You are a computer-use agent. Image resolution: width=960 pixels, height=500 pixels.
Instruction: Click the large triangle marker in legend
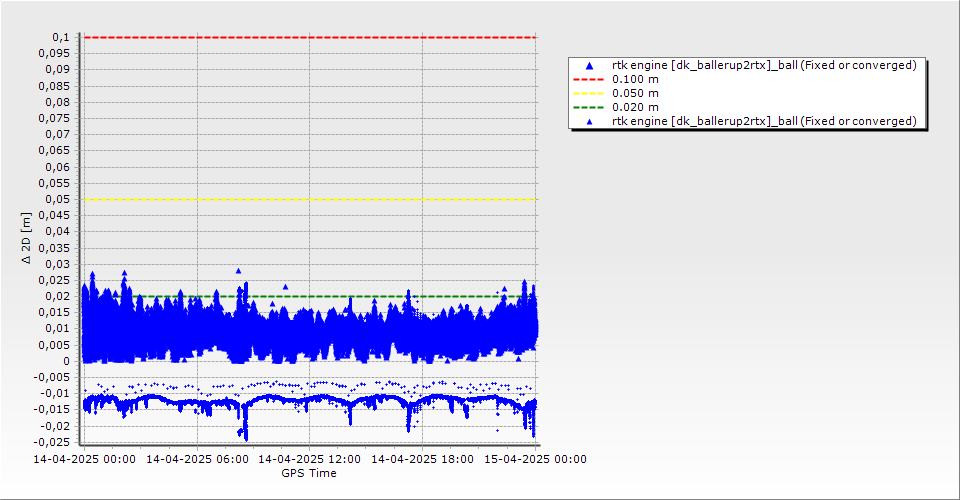click(589, 65)
